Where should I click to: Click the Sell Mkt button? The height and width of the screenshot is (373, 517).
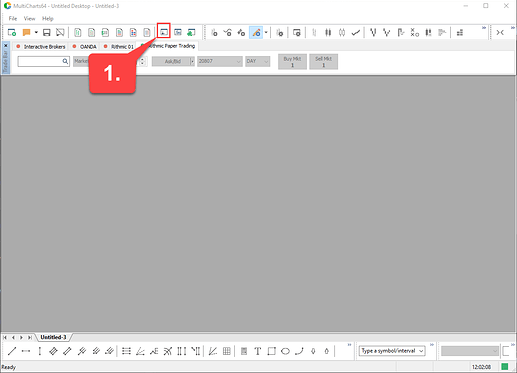323,62
